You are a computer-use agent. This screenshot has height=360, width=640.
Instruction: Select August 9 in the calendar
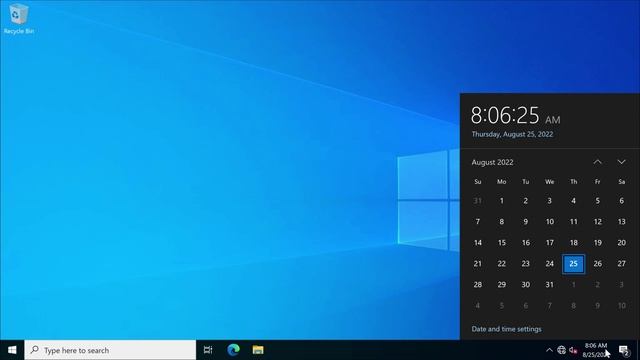pos(526,222)
